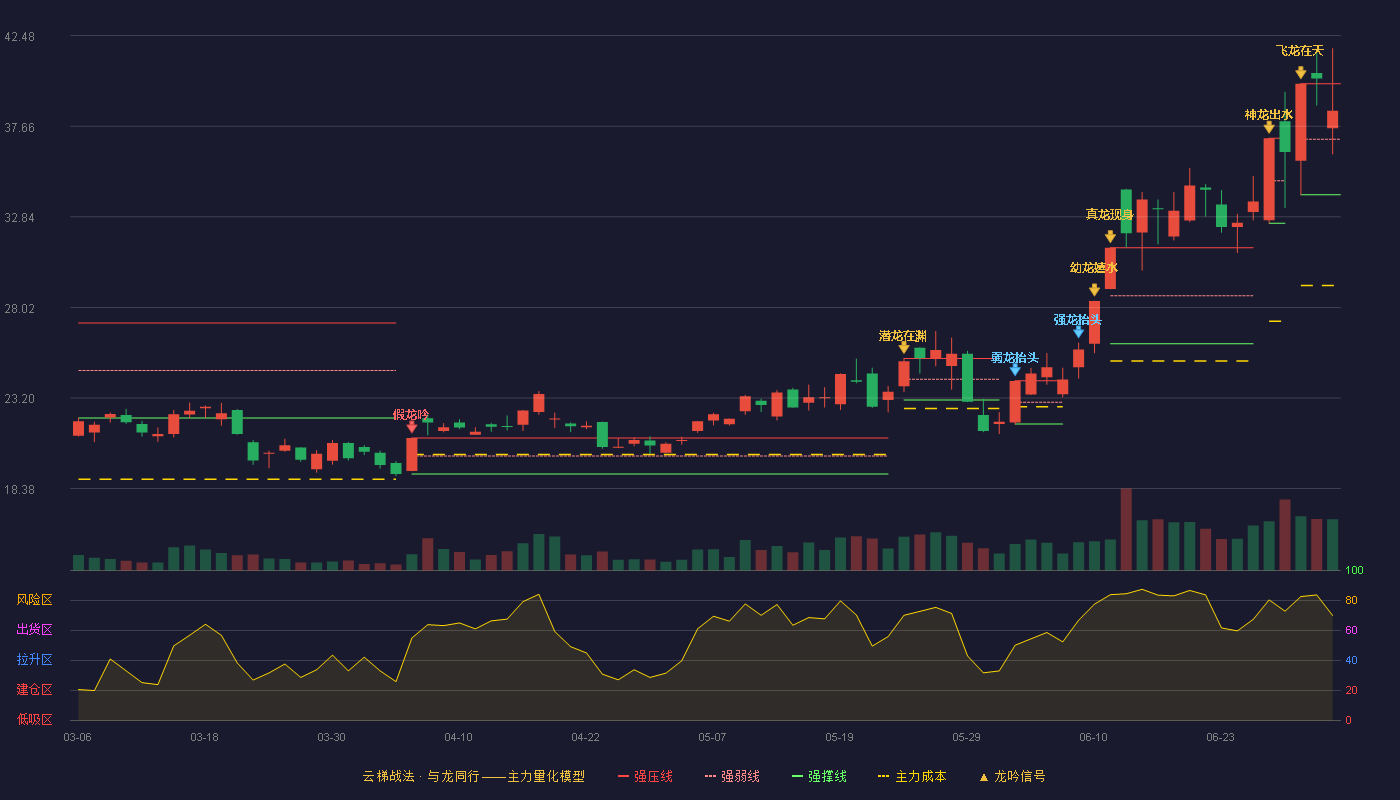Click the 05-07 date axis label

(x=712, y=737)
